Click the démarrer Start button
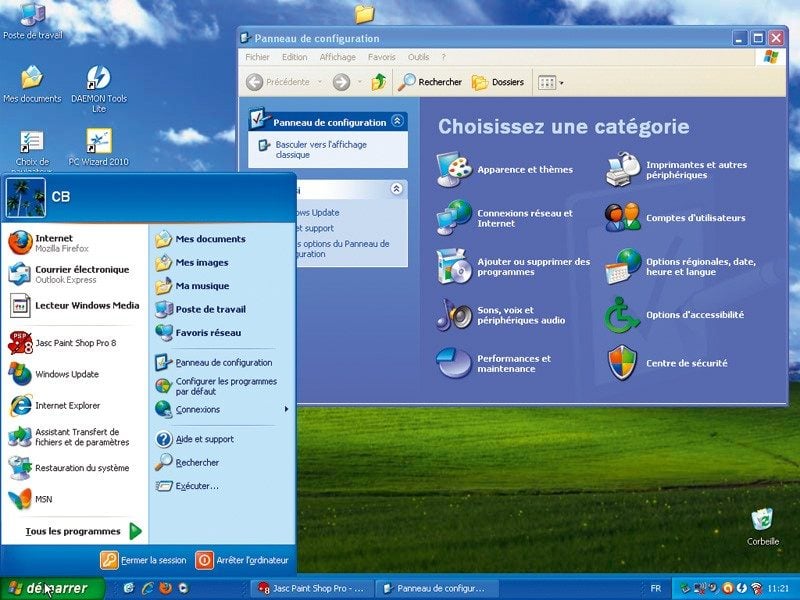Screen dimensions: 800x600 click(52, 588)
